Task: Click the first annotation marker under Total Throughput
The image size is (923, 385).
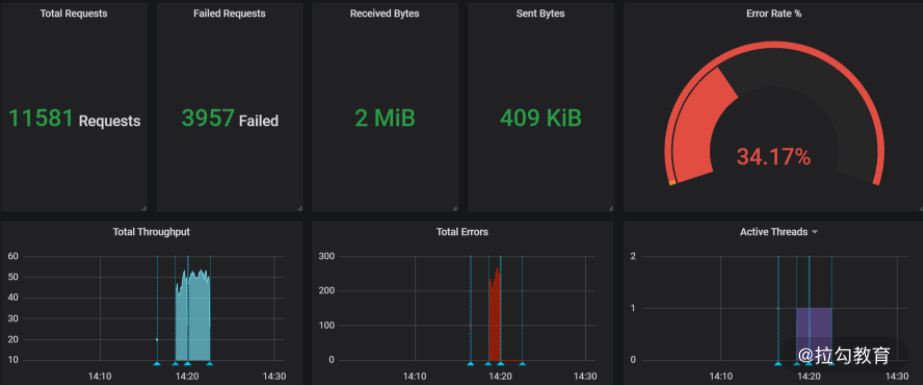Action: point(157,364)
